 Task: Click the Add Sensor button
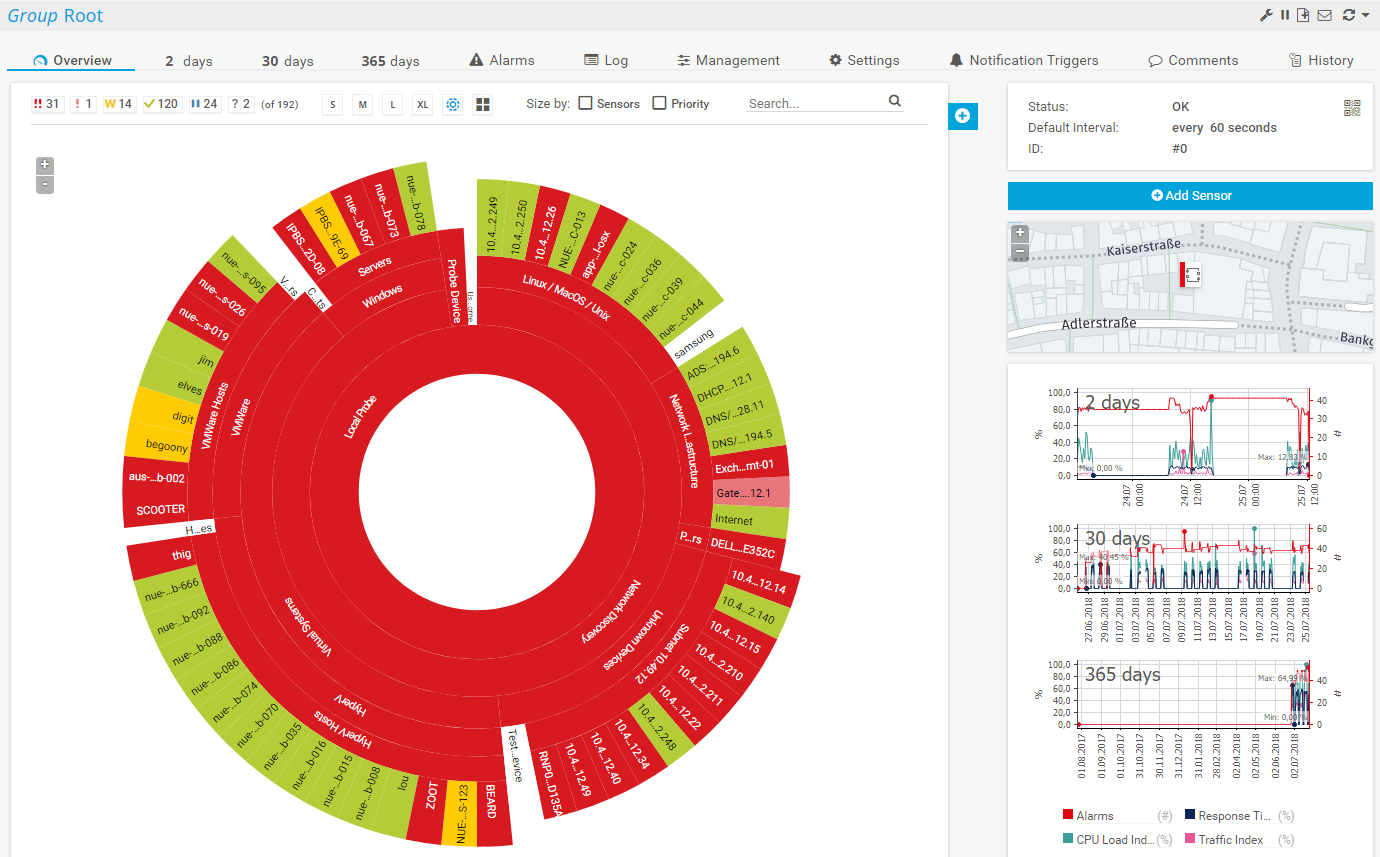pos(1190,195)
